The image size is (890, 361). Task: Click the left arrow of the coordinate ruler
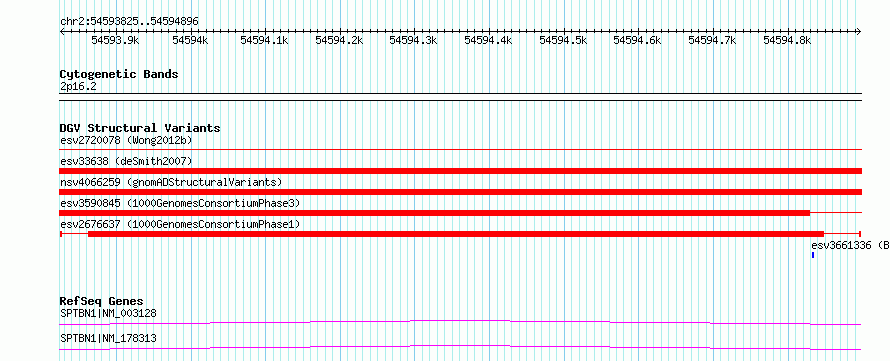63,32
